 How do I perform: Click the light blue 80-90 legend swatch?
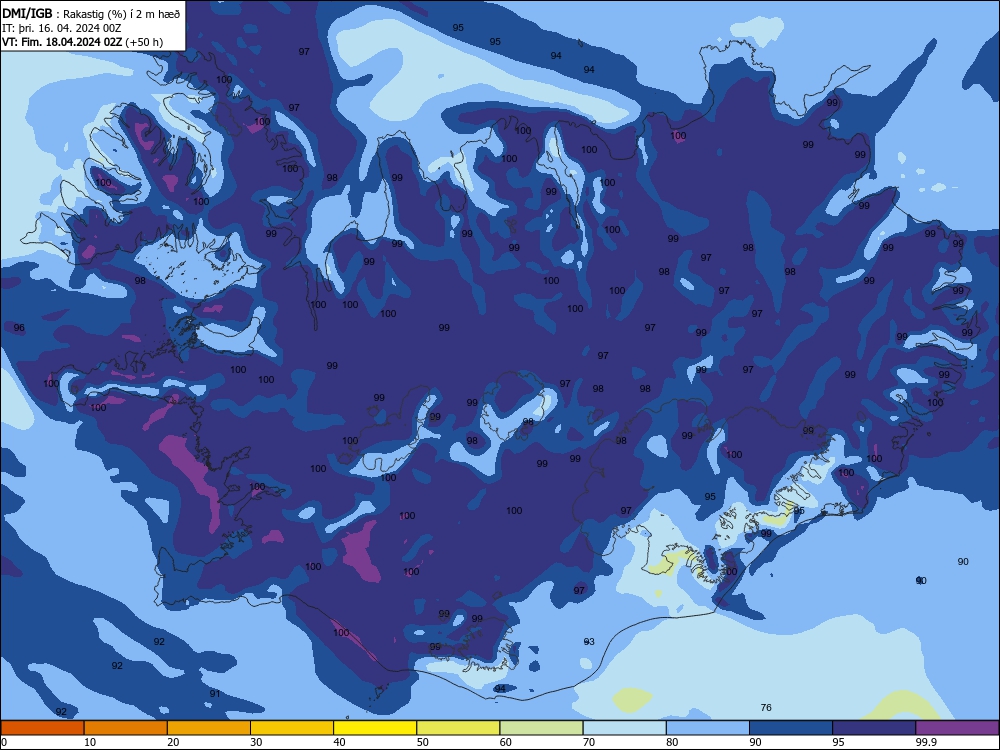pos(708,728)
